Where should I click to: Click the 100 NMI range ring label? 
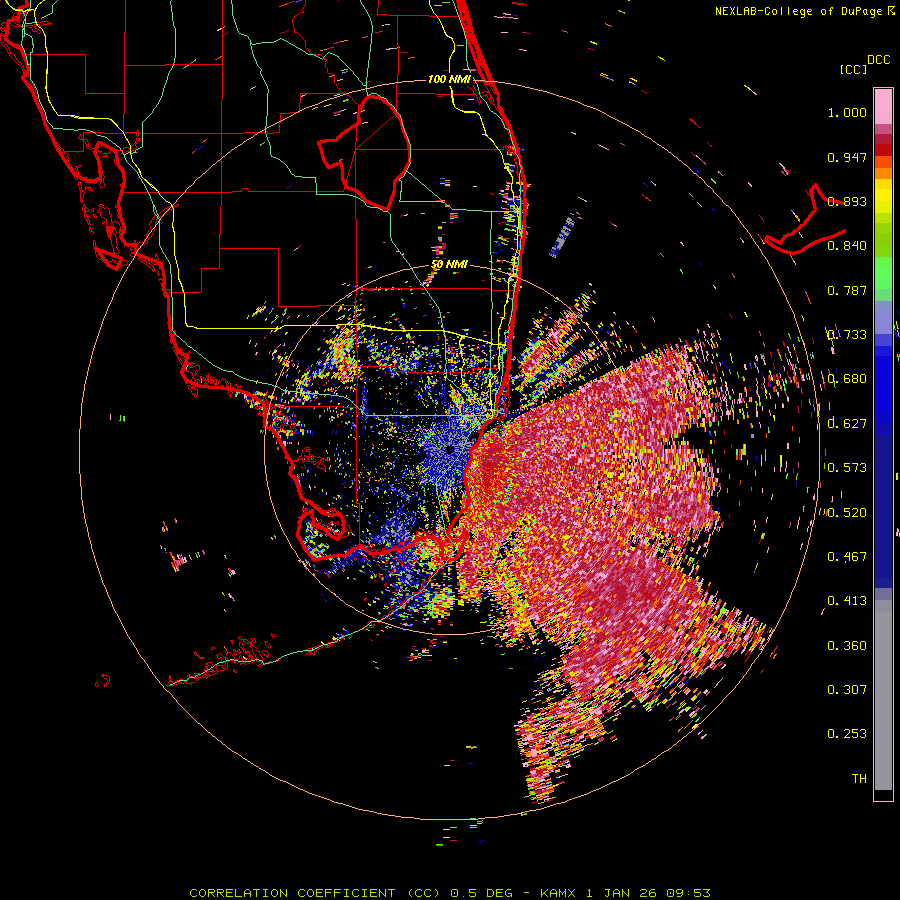coord(449,79)
